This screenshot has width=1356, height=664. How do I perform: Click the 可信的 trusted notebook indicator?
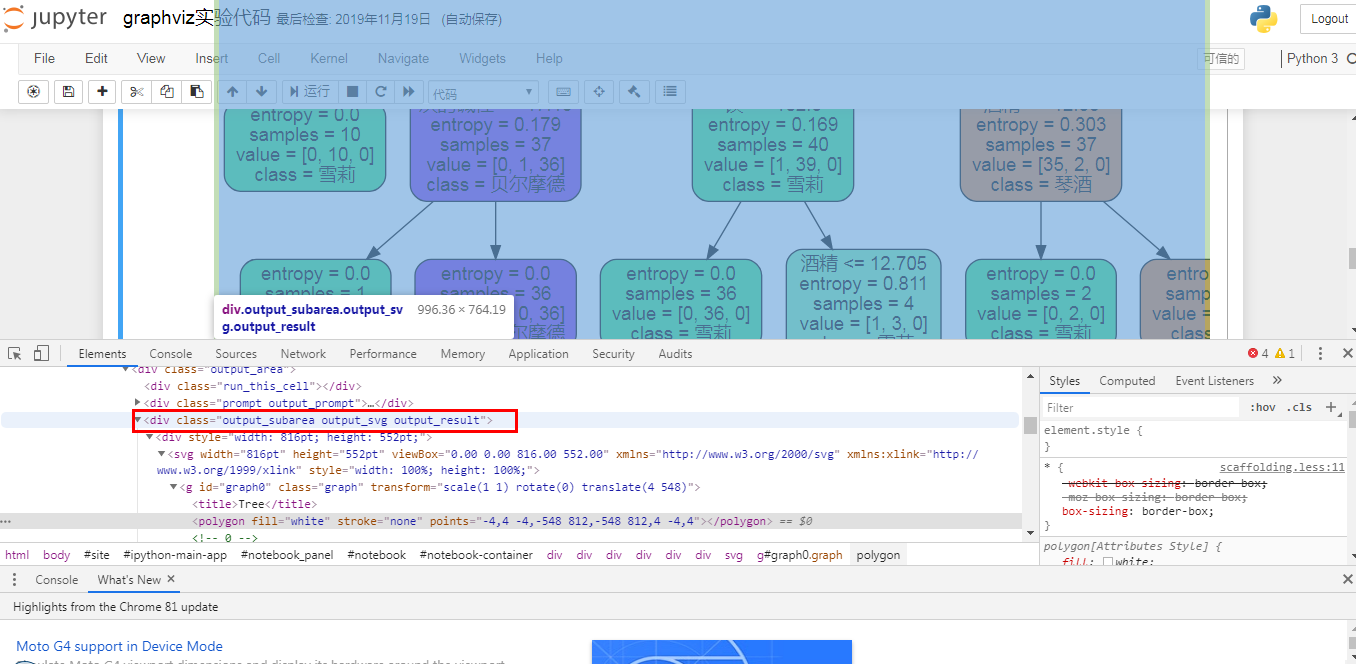pos(1221,59)
